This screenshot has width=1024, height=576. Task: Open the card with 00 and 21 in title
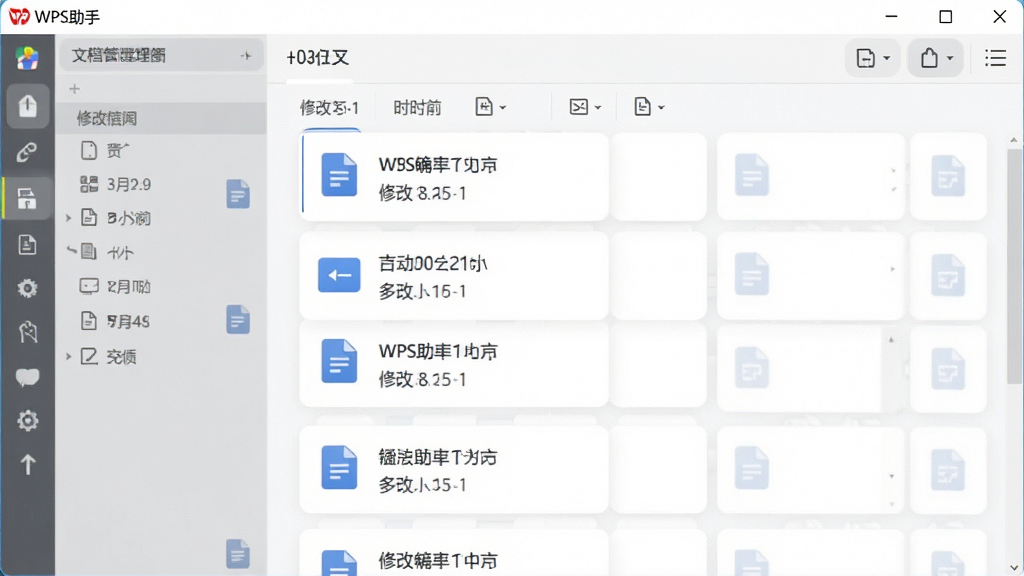click(454, 276)
